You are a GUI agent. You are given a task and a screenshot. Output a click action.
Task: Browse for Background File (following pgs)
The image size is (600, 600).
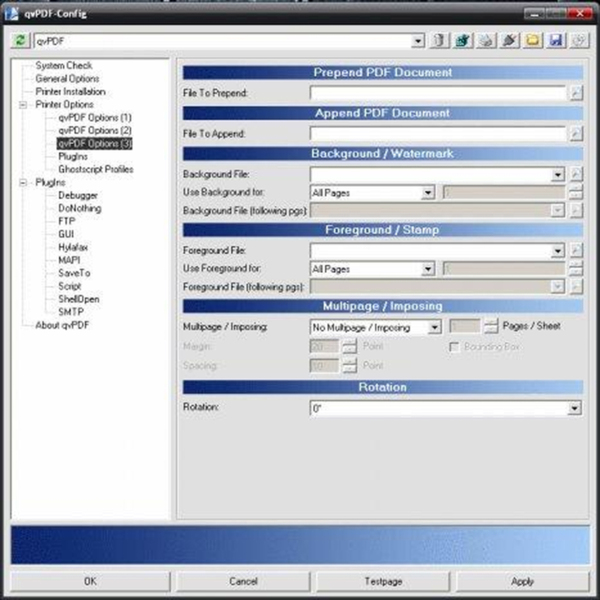[x=576, y=210]
